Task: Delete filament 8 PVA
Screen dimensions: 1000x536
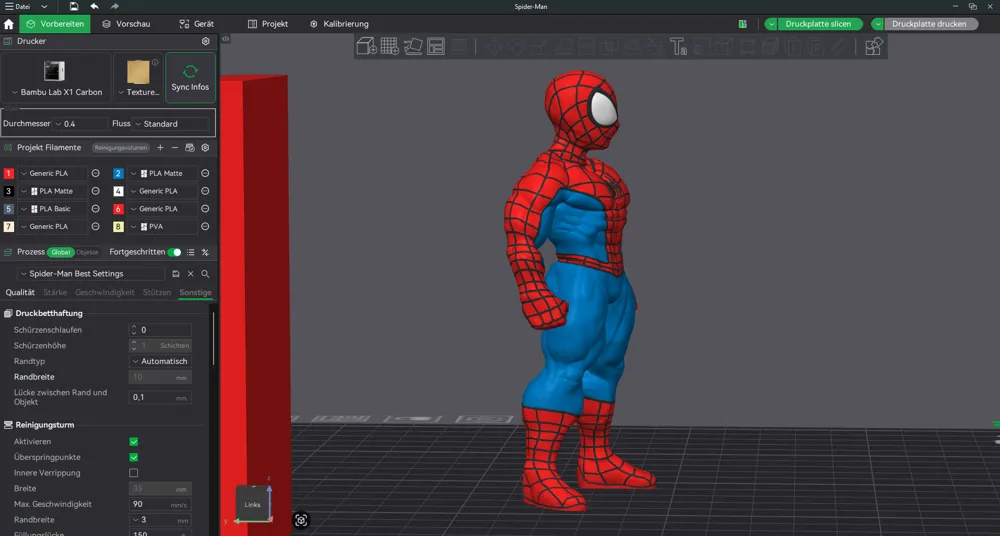Action: click(205, 227)
